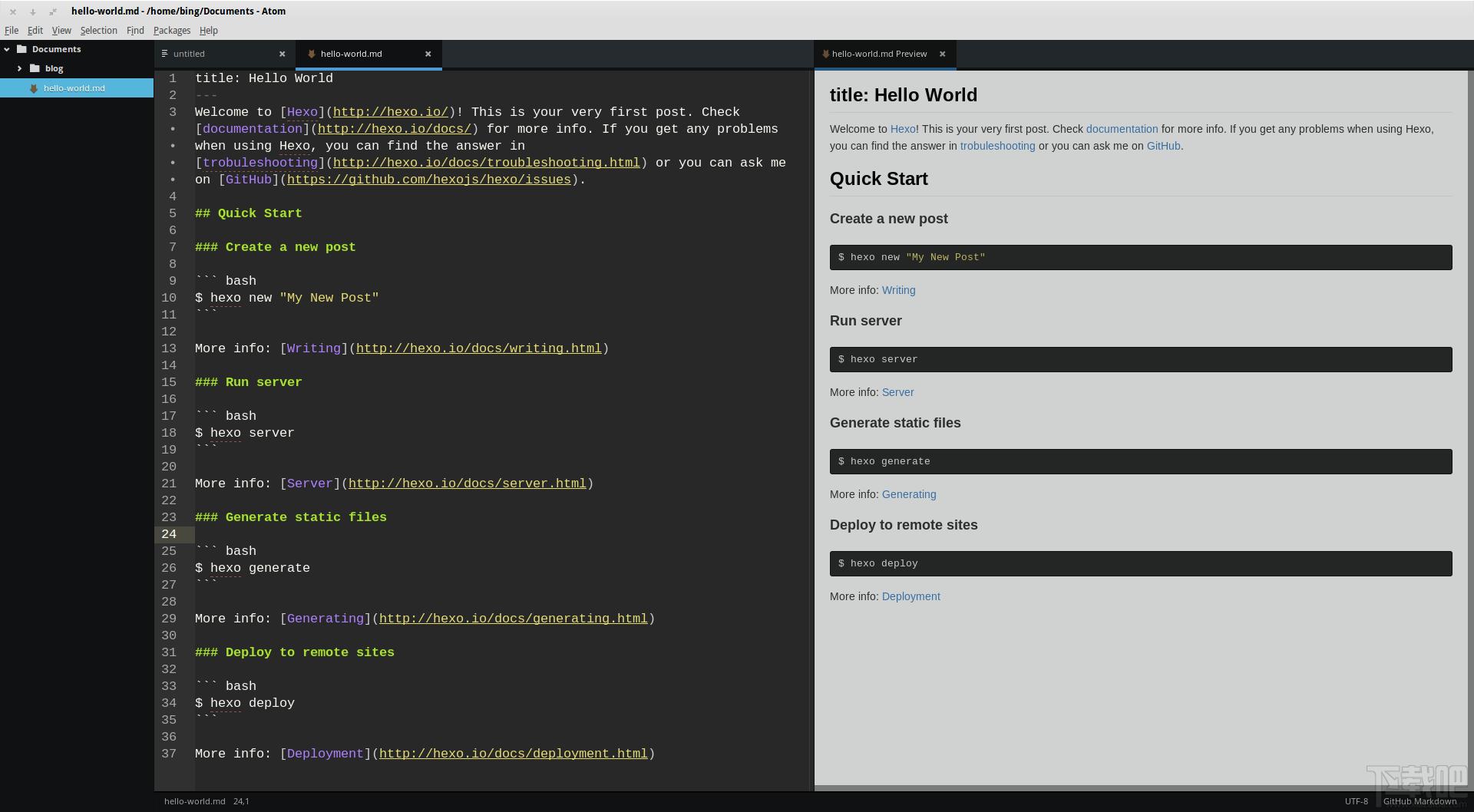Click 'Deploy to remote sites' preview heading
Image resolution: width=1474 pixels, height=812 pixels.
(904, 525)
